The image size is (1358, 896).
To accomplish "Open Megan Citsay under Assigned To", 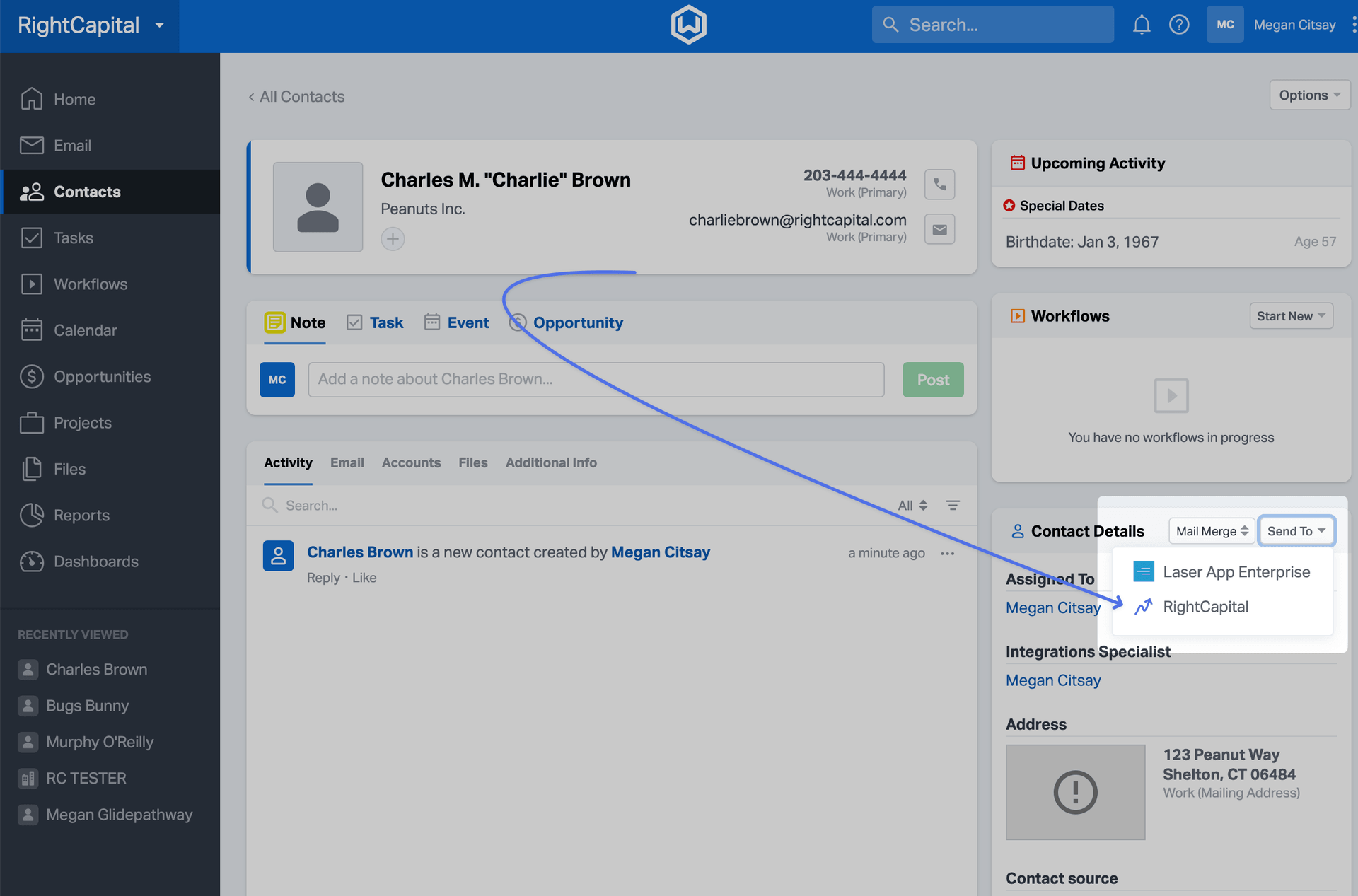I will [x=1053, y=607].
